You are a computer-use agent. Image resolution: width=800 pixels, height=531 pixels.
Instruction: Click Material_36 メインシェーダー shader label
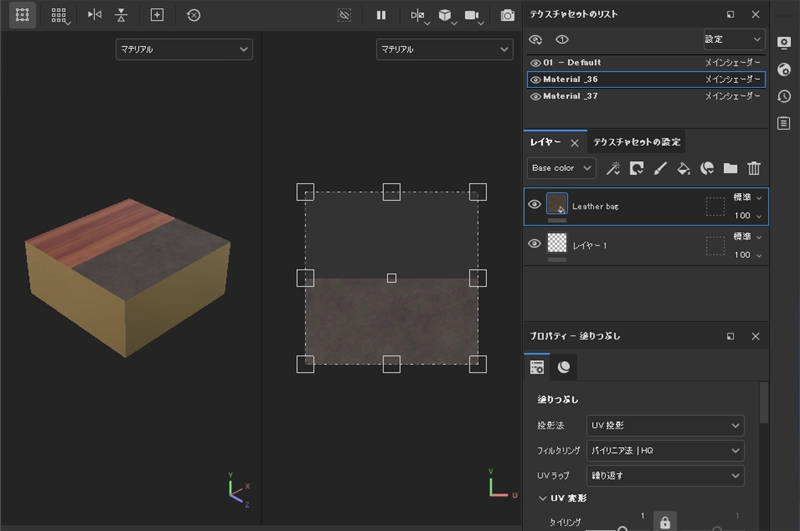[x=733, y=80]
